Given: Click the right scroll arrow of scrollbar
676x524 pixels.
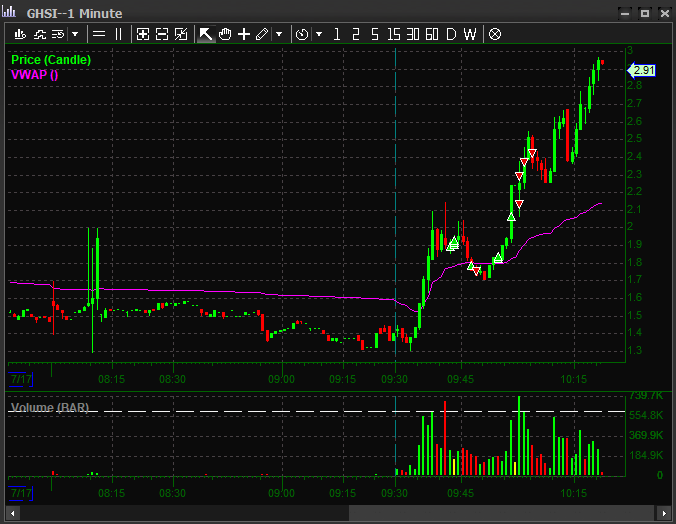Looking at the screenshot, I should click(664, 513).
